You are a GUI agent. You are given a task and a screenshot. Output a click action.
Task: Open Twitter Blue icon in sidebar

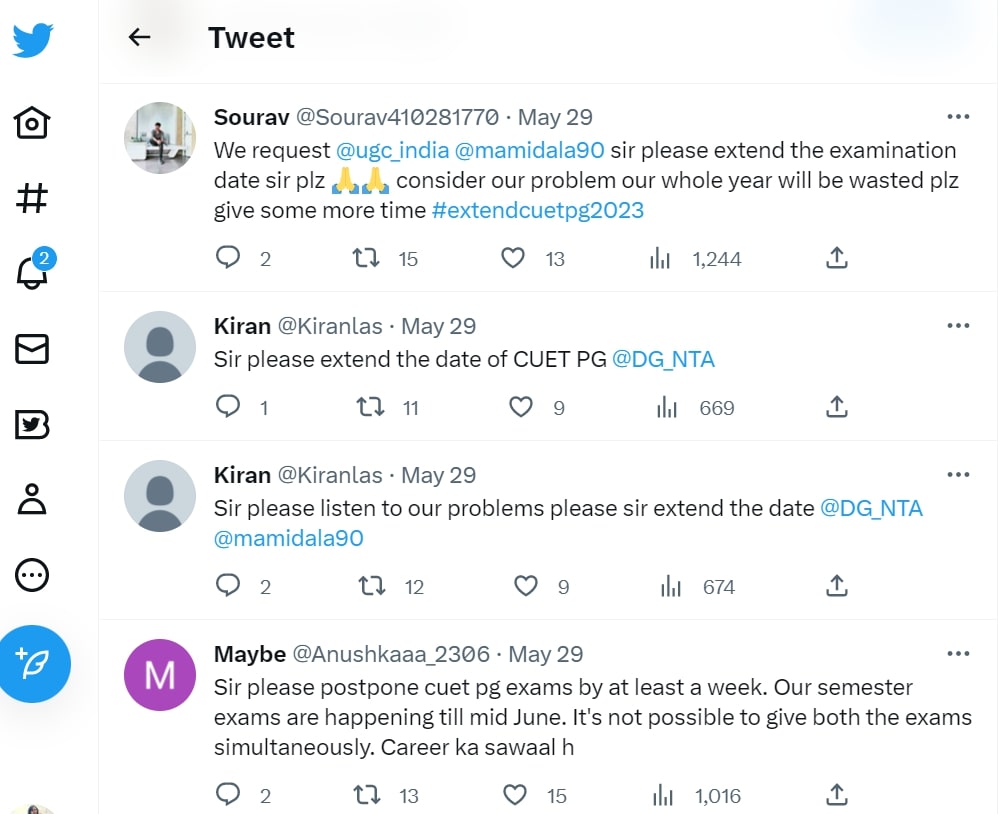pos(32,425)
